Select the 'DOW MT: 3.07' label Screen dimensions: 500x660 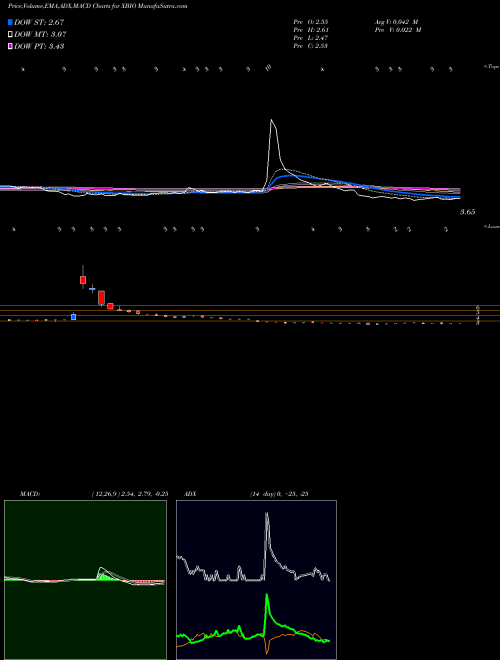(40, 35)
